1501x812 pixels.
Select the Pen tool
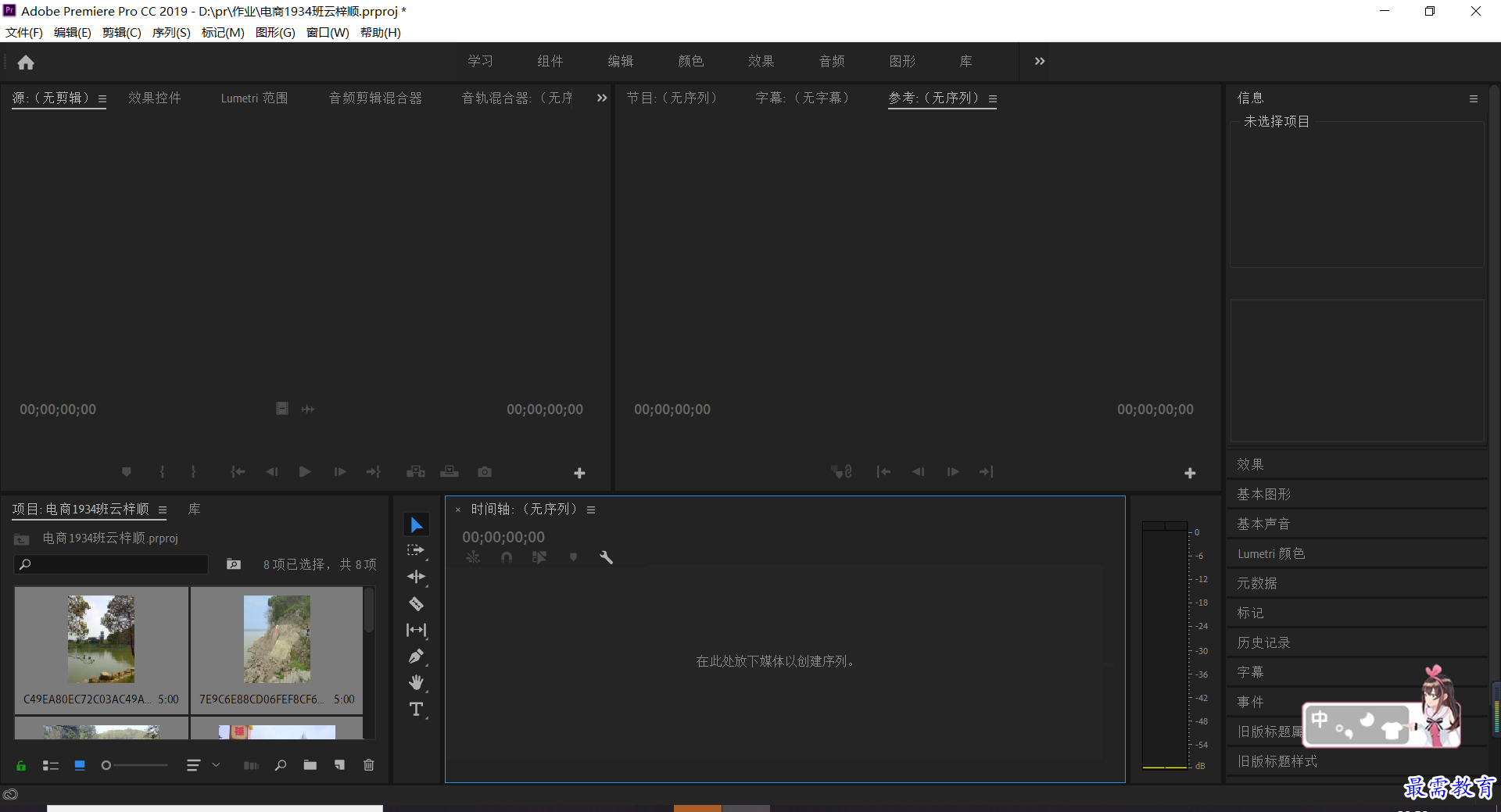click(x=416, y=656)
